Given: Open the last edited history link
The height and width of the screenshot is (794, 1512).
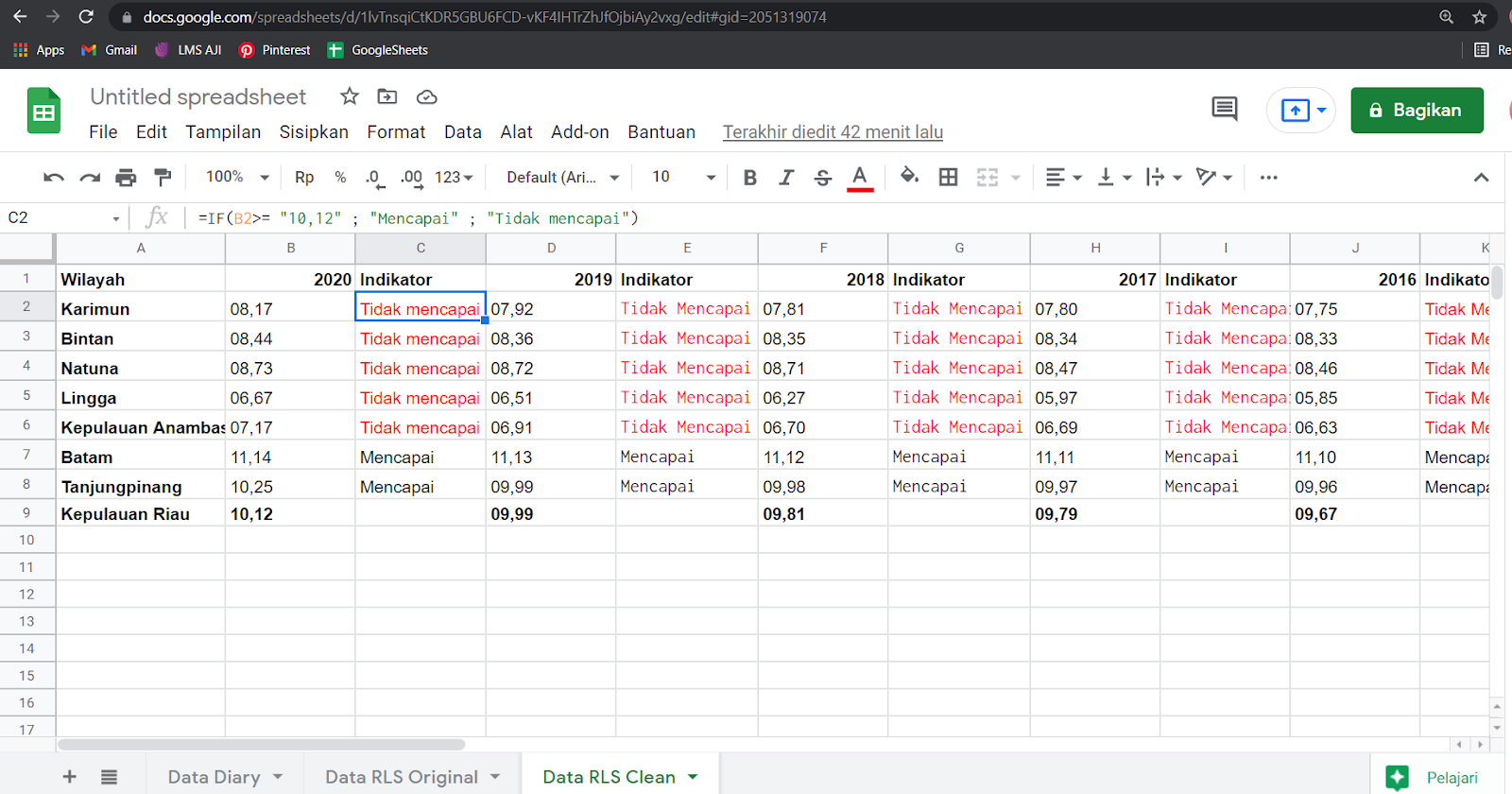Looking at the screenshot, I should 833,132.
